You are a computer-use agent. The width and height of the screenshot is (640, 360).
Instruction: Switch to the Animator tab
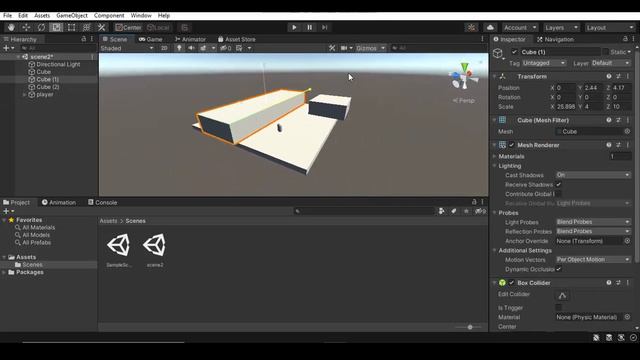[x=190, y=39]
